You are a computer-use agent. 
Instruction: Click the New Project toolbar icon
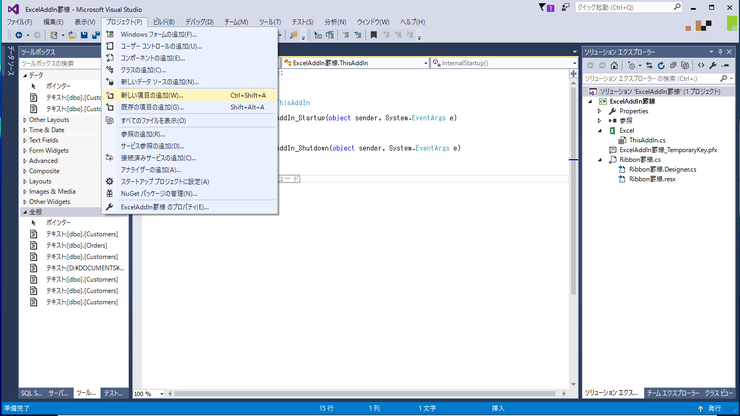click(x=54, y=35)
